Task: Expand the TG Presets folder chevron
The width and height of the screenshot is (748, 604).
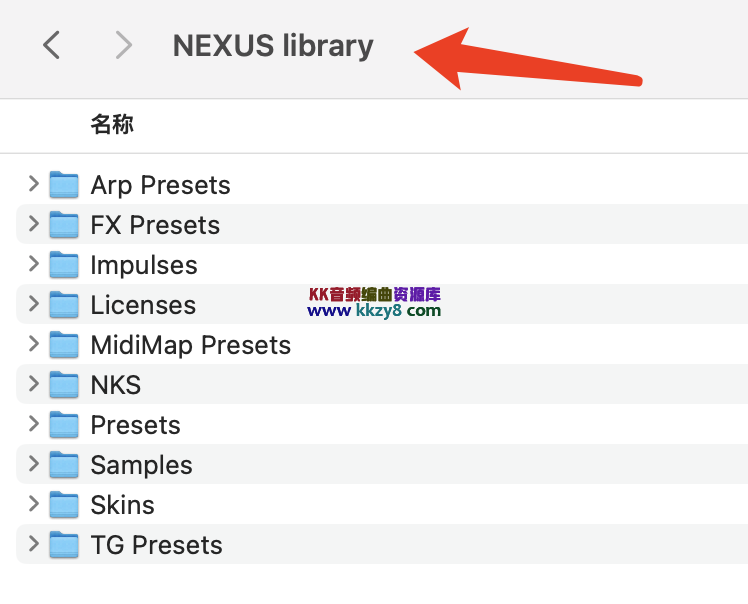Action: coord(33,544)
